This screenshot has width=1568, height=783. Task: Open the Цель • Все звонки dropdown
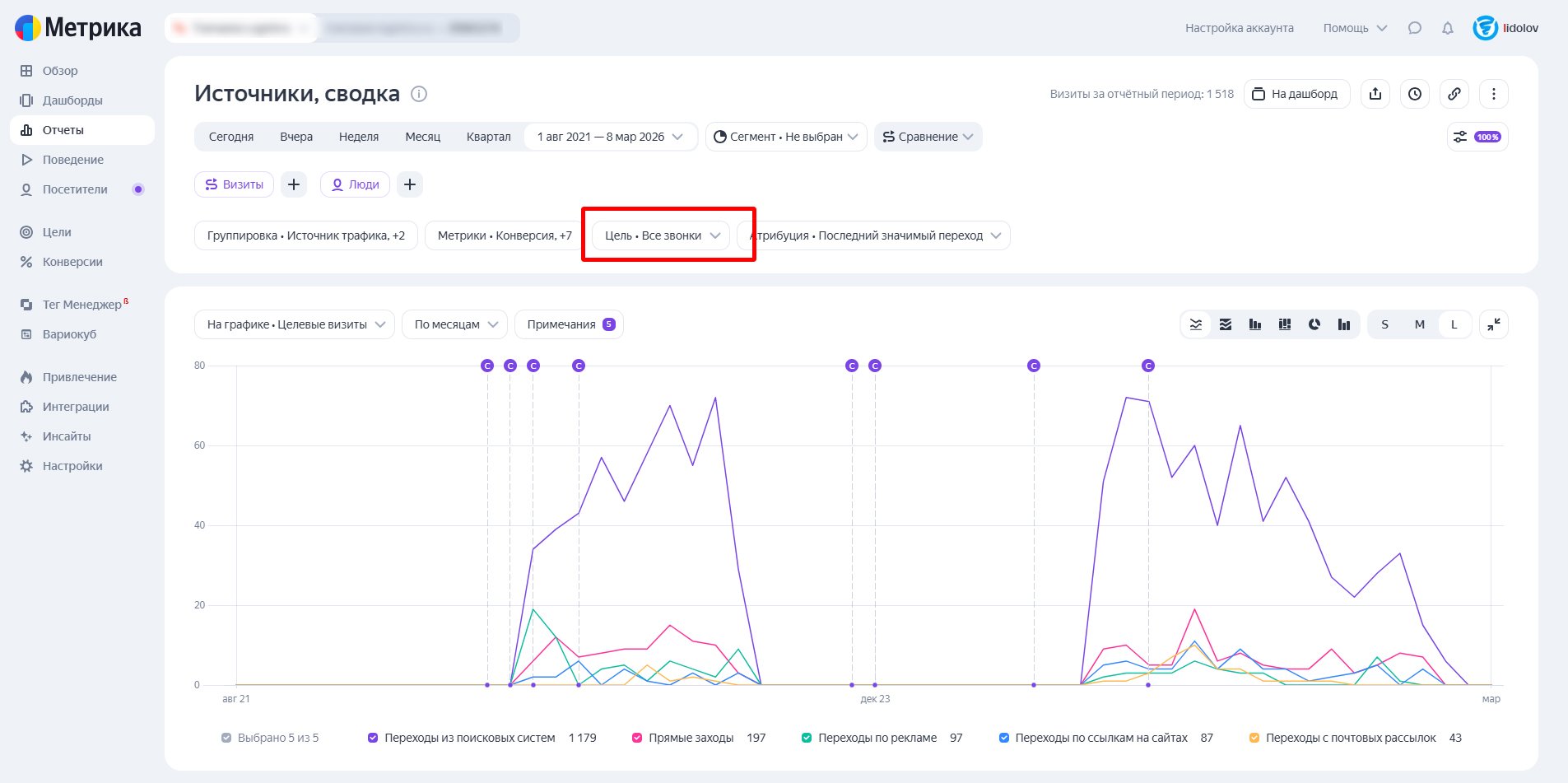pos(662,235)
